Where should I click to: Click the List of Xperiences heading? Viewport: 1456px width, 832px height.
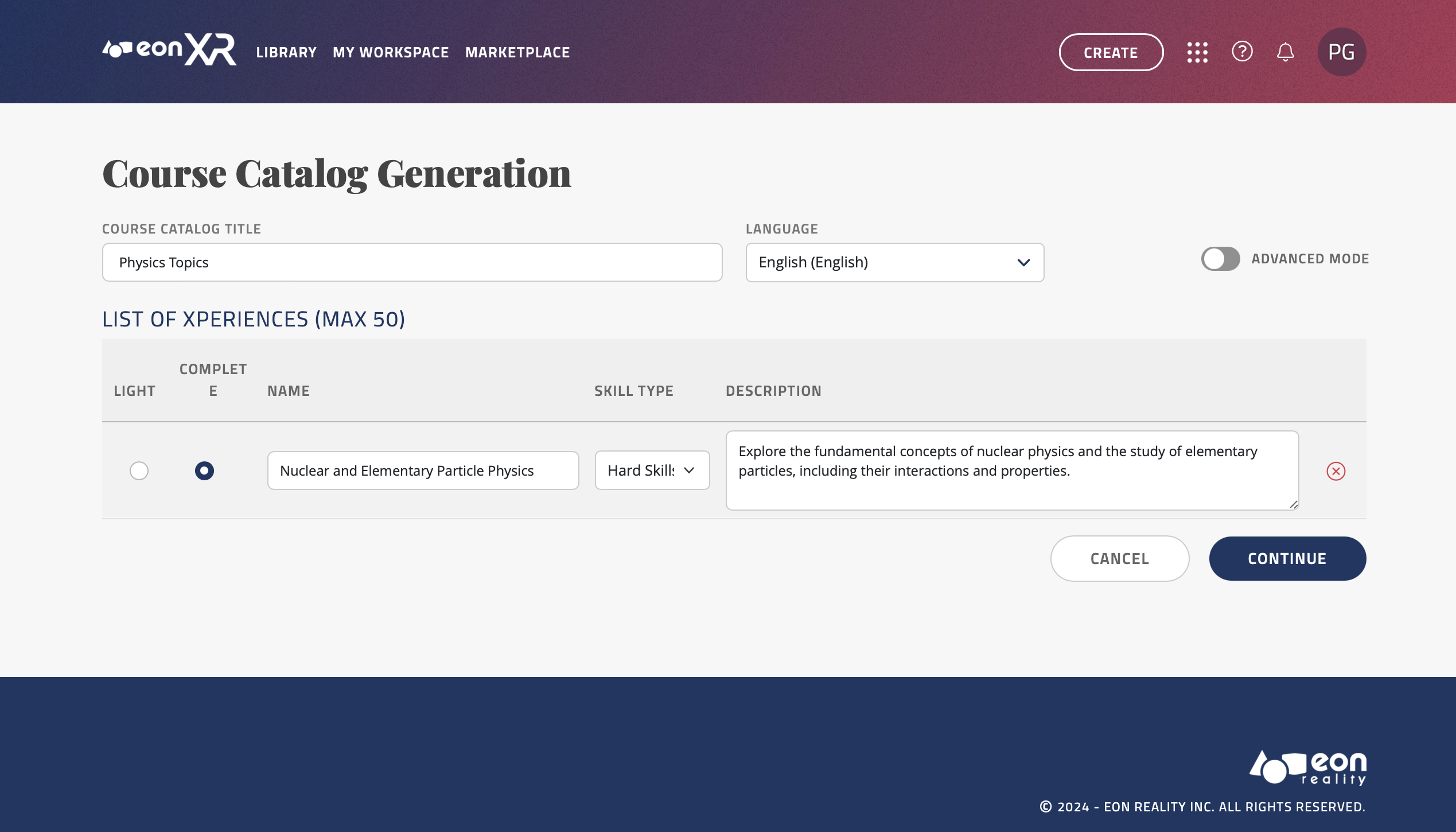pos(254,319)
